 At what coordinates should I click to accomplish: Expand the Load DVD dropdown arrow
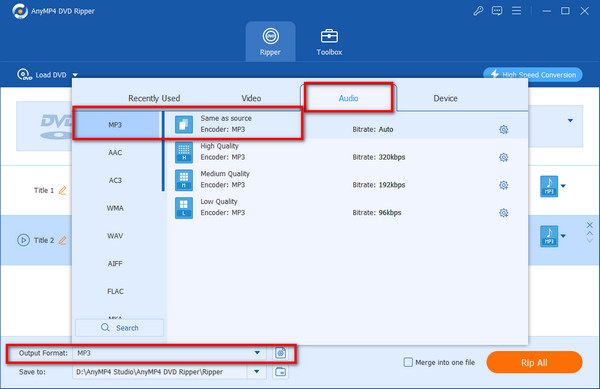(x=75, y=75)
